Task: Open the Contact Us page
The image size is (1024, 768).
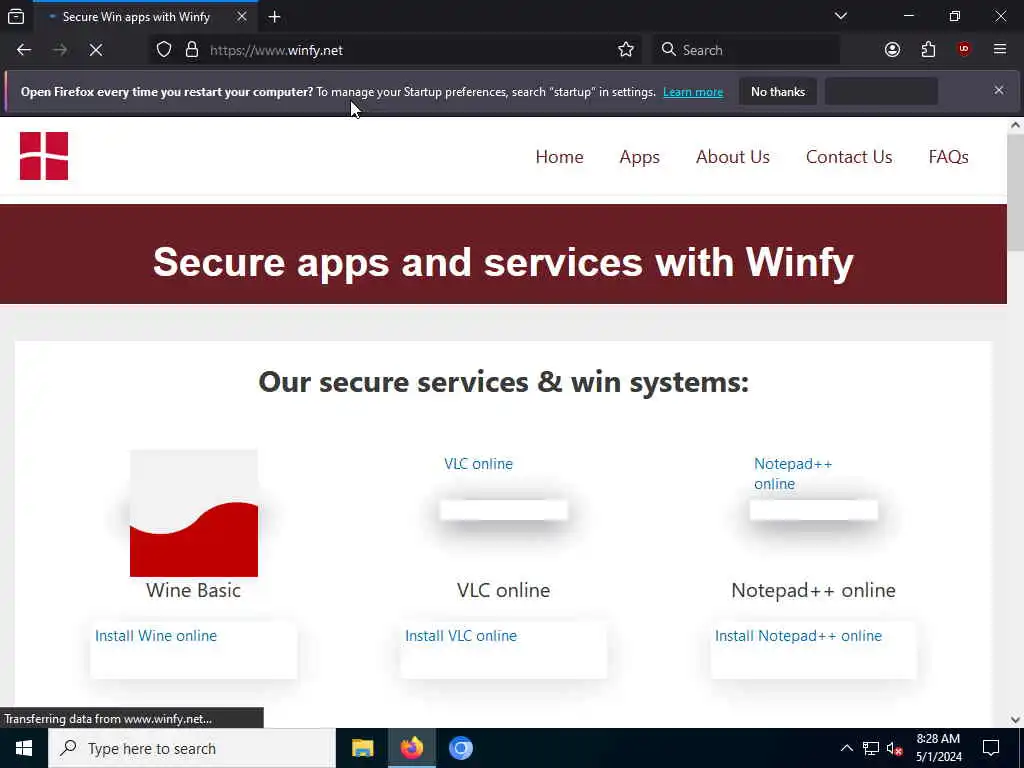Action: [849, 157]
